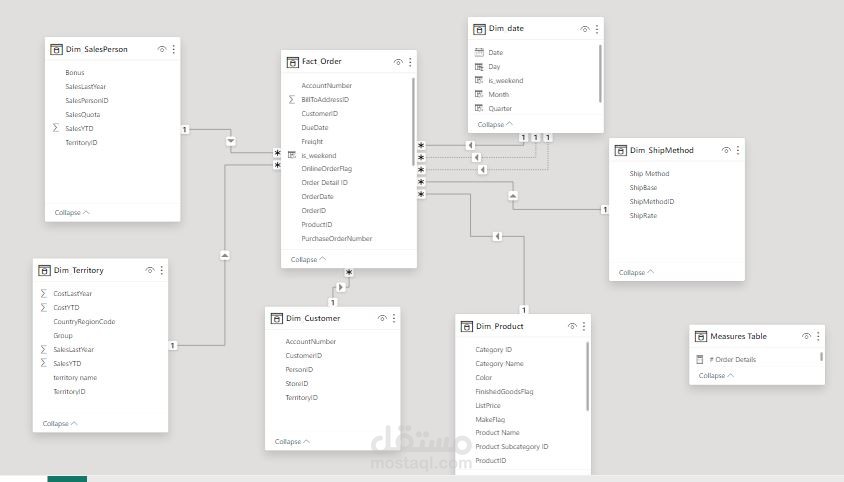The height and width of the screenshot is (482, 844).
Task: Open the Dim_Customer table's more options menu
Action: (x=394, y=318)
